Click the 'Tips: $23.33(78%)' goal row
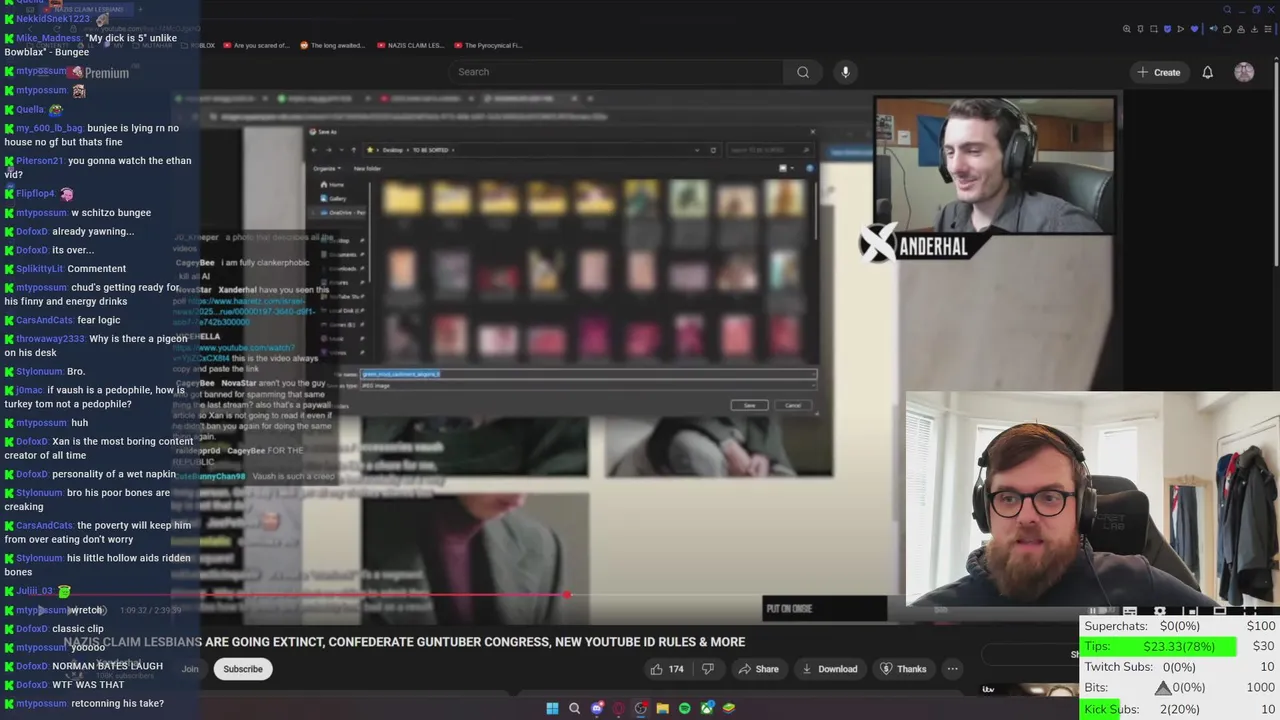1280x720 pixels. point(1180,647)
